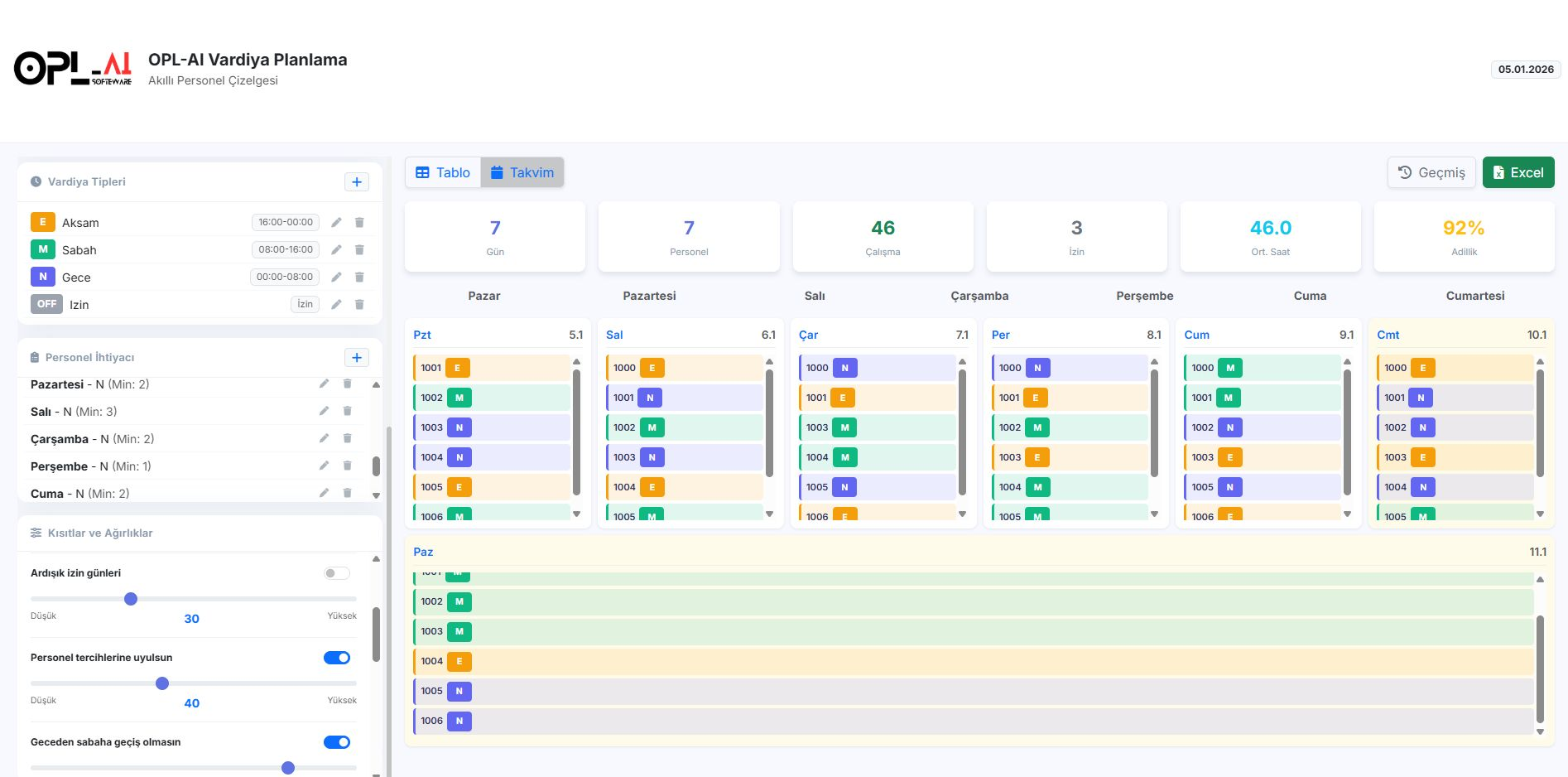Enable the Ardışık izin günleri toggle
The height and width of the screenshot is (777, 1568).
337,573
